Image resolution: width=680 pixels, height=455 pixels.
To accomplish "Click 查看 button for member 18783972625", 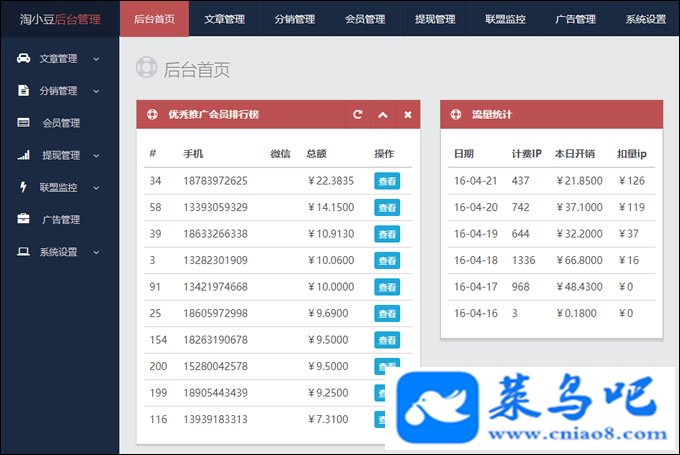I will pyautogui.click(x=387, y=181).
